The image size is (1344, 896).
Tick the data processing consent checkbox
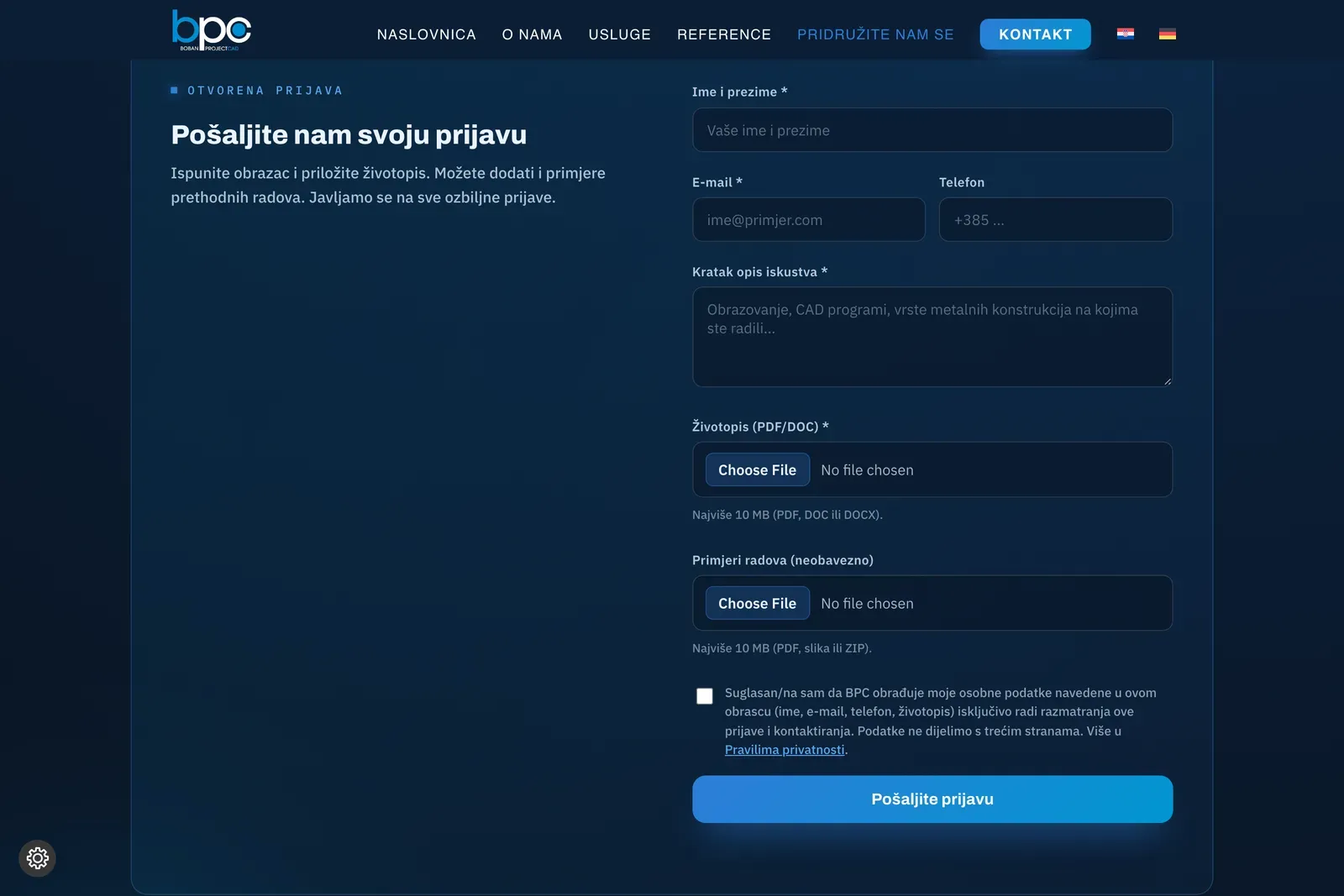(x=705, y=696)
